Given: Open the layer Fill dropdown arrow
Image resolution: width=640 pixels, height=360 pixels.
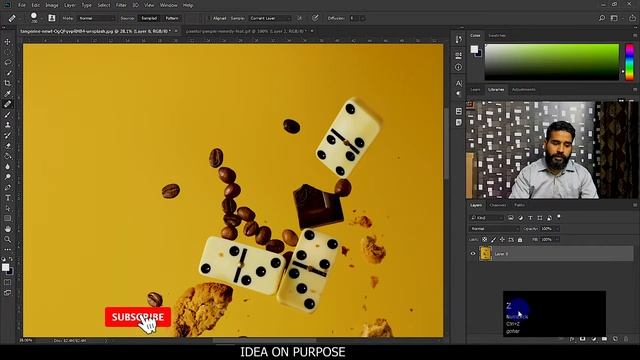Looking at the screenshot, I should tap(558, 240).
